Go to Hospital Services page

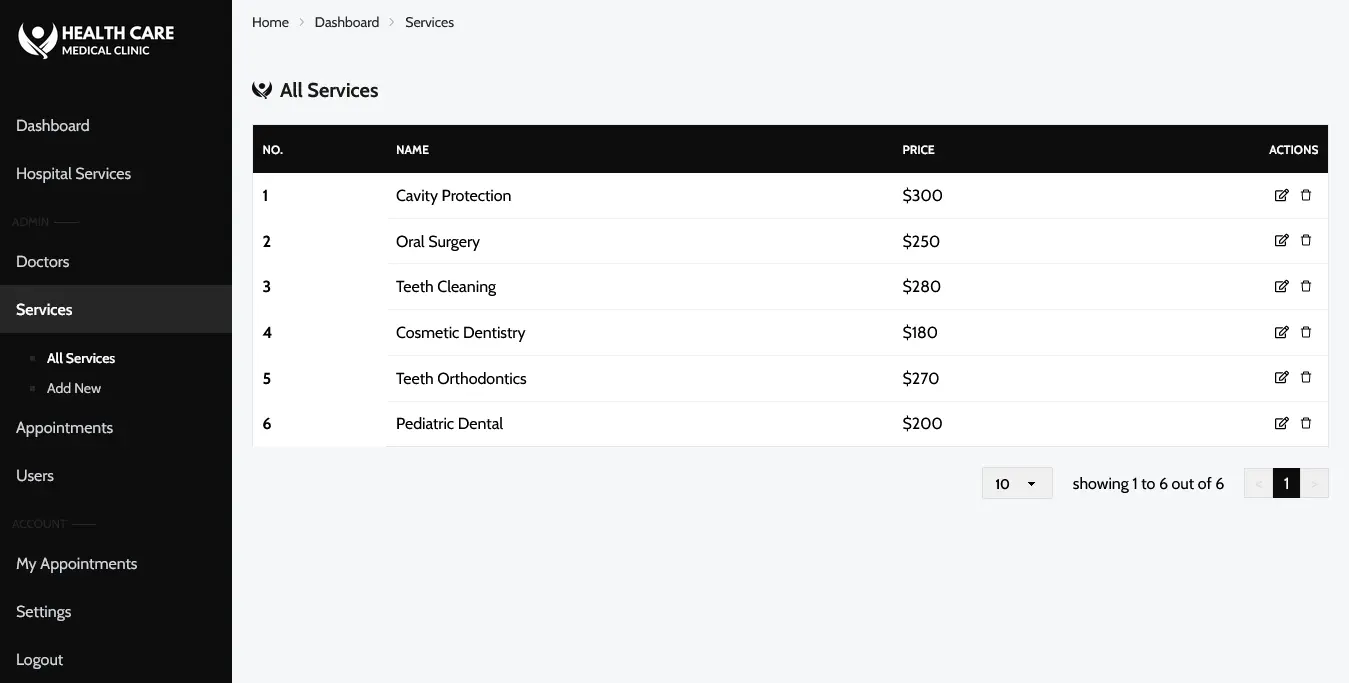pyautogui.click(x=116, y=173)
